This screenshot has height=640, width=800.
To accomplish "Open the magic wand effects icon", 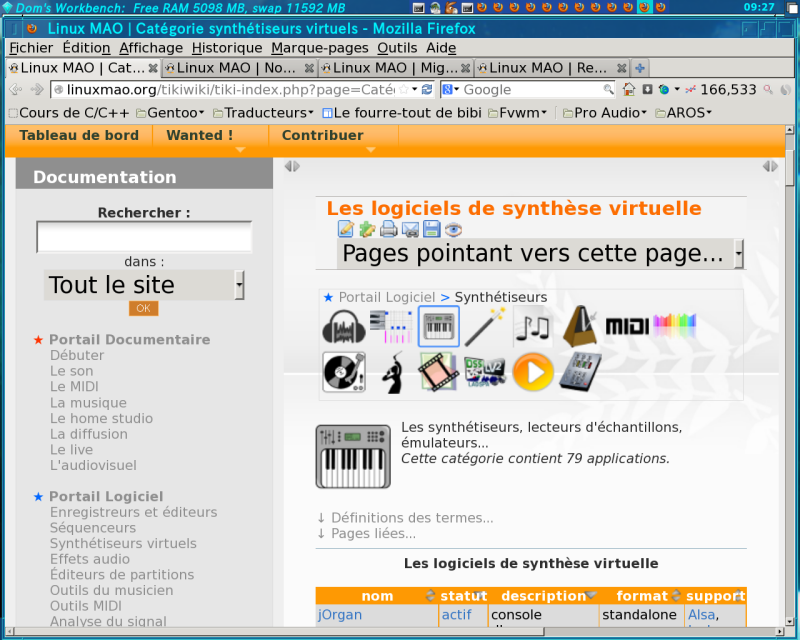I will [485, 327].
